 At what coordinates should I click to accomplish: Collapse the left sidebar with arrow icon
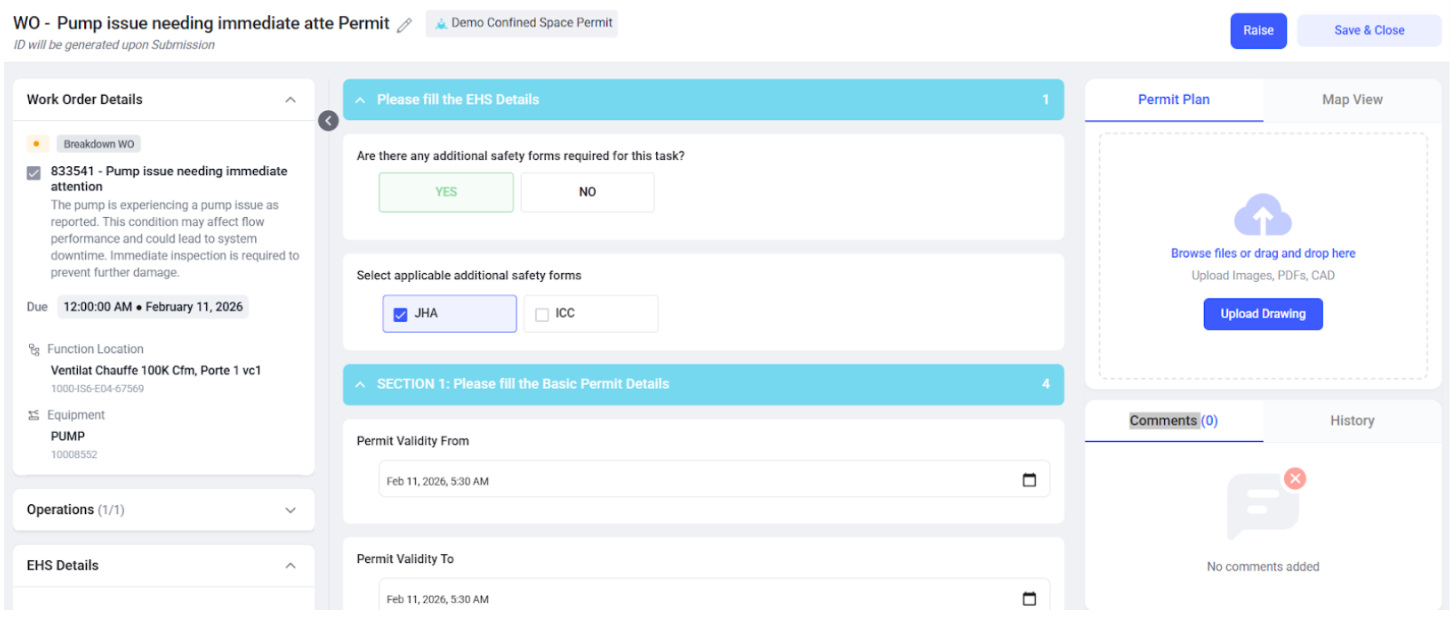pyautogui.click(x=329, y=121)
